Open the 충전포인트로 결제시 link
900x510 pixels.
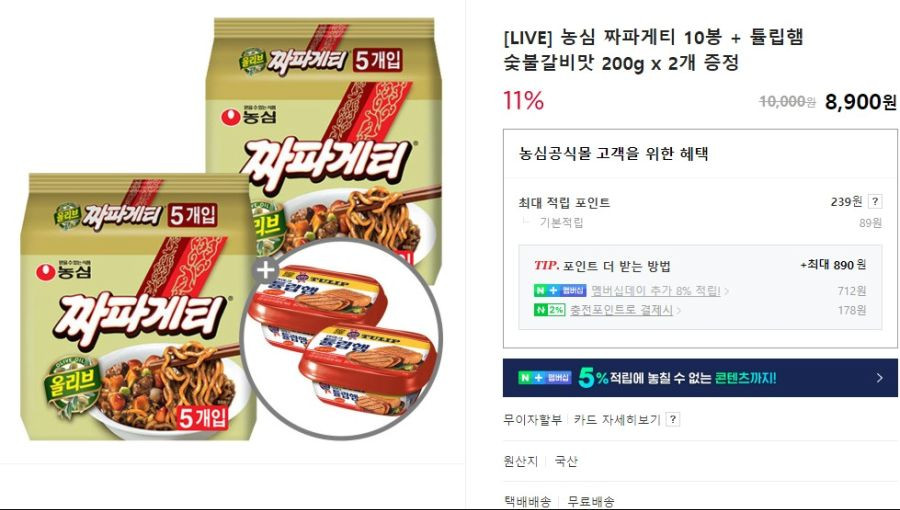(621, 310)
